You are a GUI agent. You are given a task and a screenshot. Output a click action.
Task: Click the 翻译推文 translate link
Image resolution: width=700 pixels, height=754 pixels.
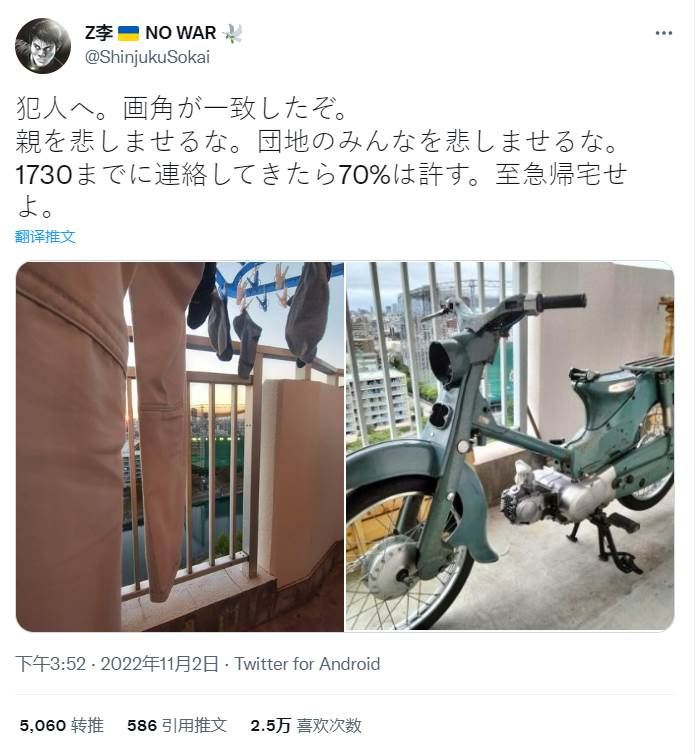(45, 236)
